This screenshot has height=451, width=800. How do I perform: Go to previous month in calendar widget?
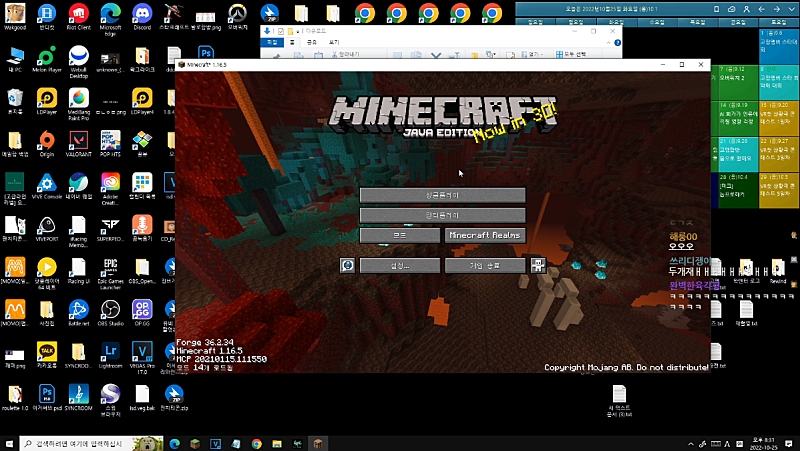pos(761,9)
